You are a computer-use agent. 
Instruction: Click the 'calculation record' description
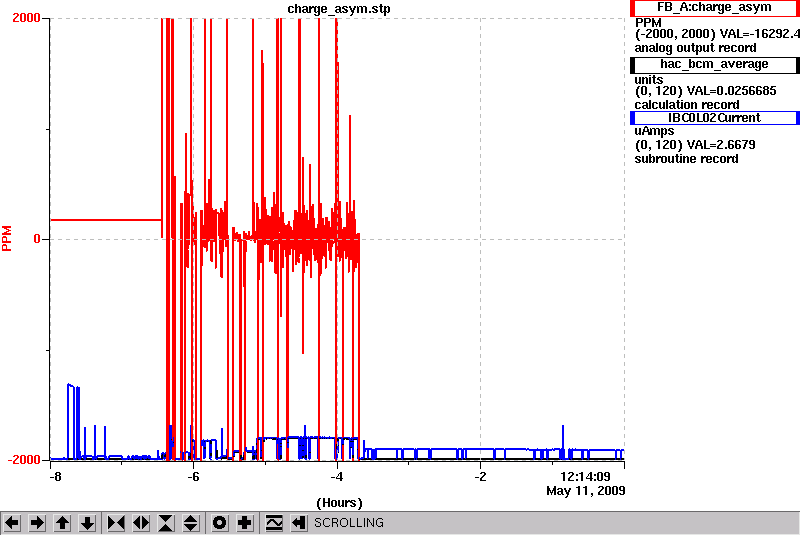[x=687, y=105]
